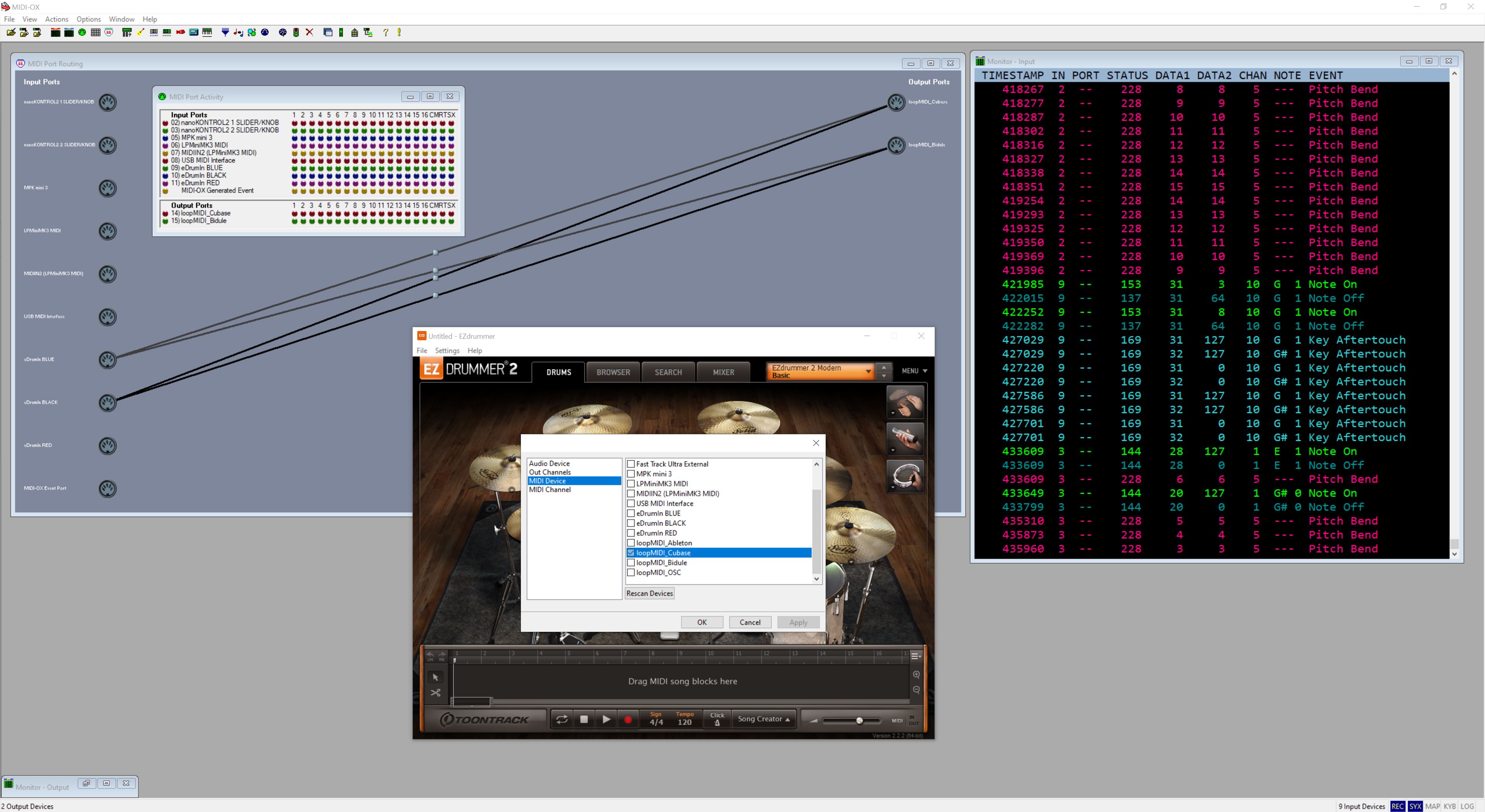Open the MIDI-OX View menu
1485x812 pixels.
[29, 19]
